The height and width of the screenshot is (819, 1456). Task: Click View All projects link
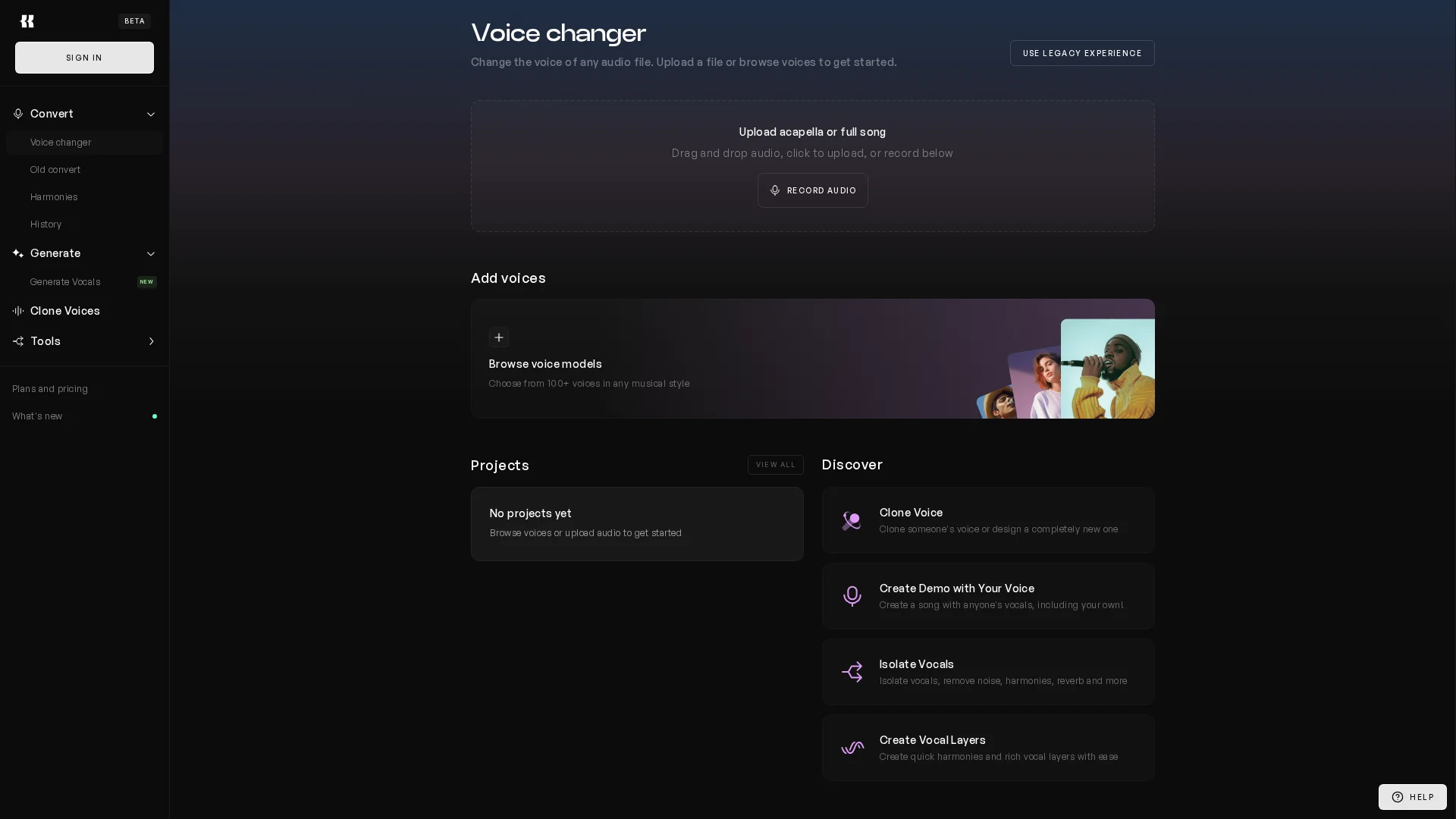775,465
